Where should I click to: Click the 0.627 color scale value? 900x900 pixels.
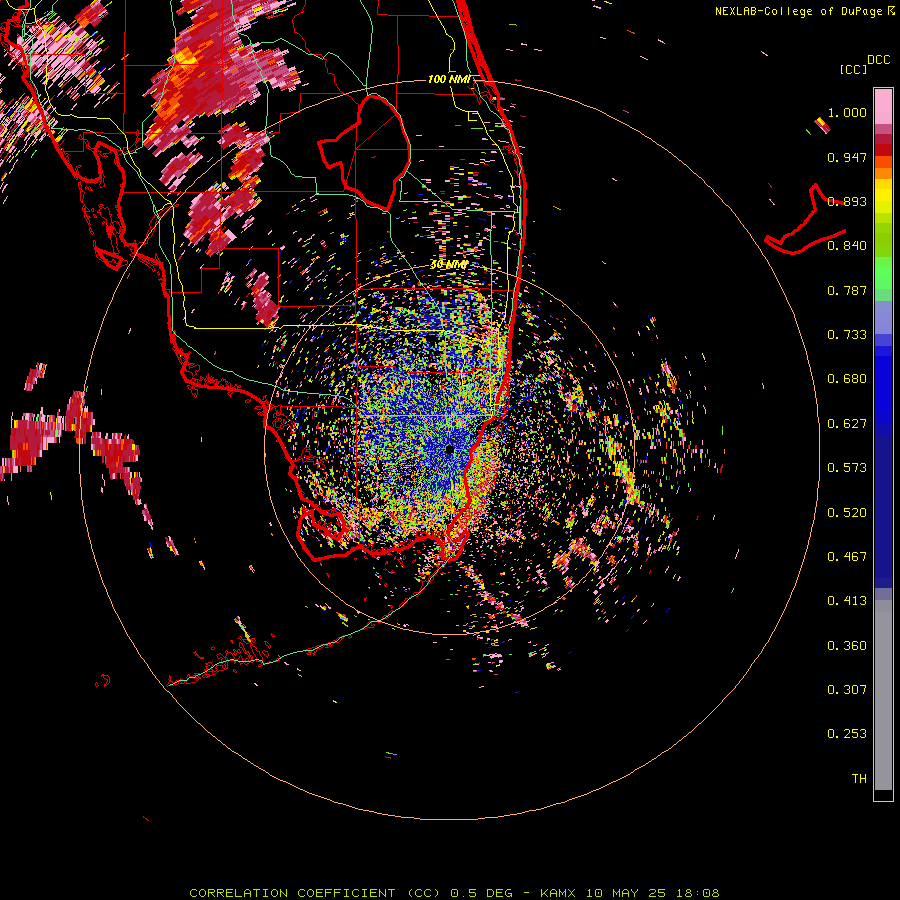pyautogui.click(x=847, y=424)
